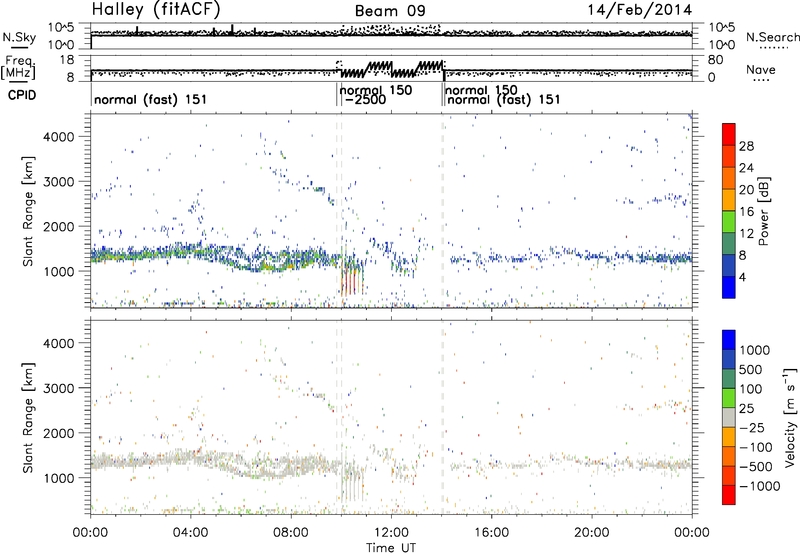Select the 1000 km tick on the power panel

[58, 271]
